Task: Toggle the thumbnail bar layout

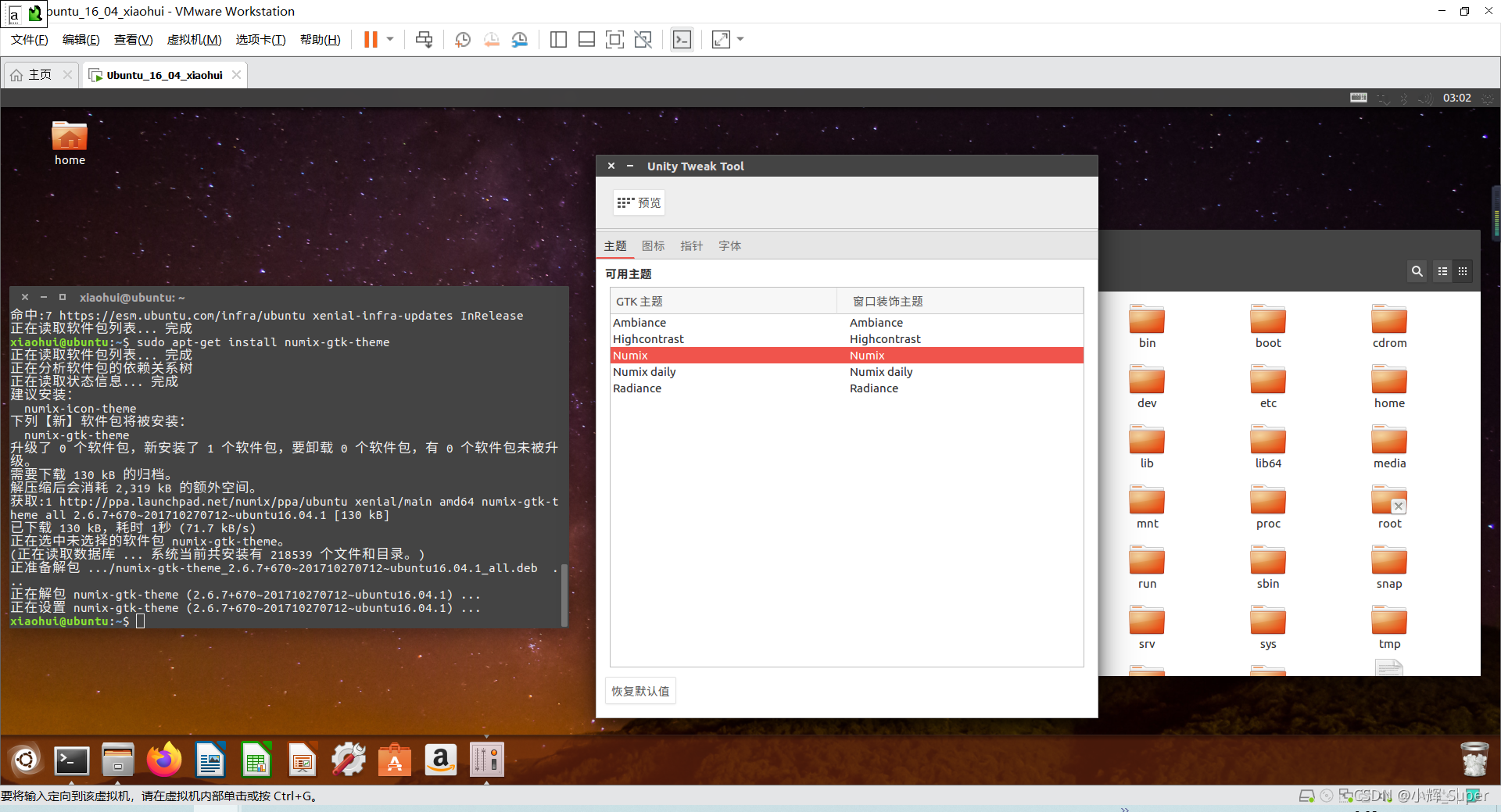Action: point(586,39)
